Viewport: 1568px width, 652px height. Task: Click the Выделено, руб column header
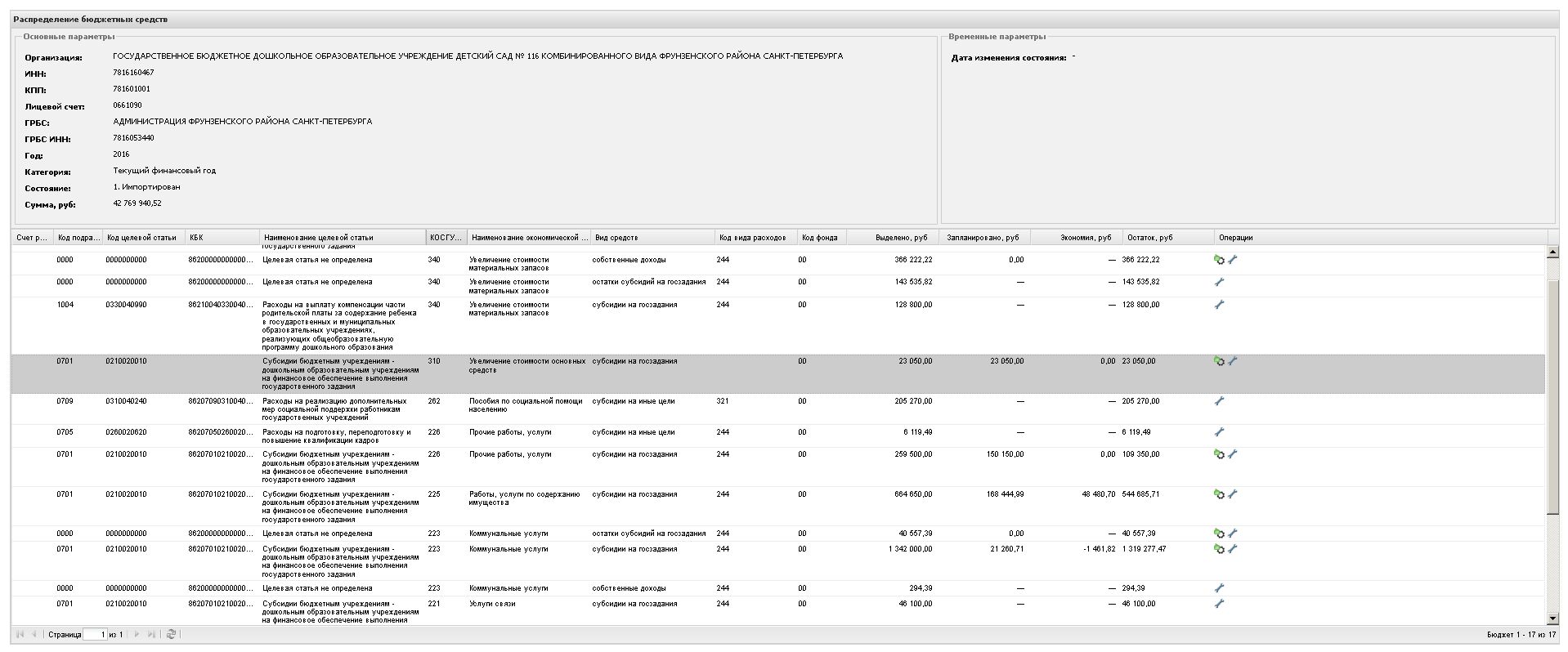coord(892,238)
